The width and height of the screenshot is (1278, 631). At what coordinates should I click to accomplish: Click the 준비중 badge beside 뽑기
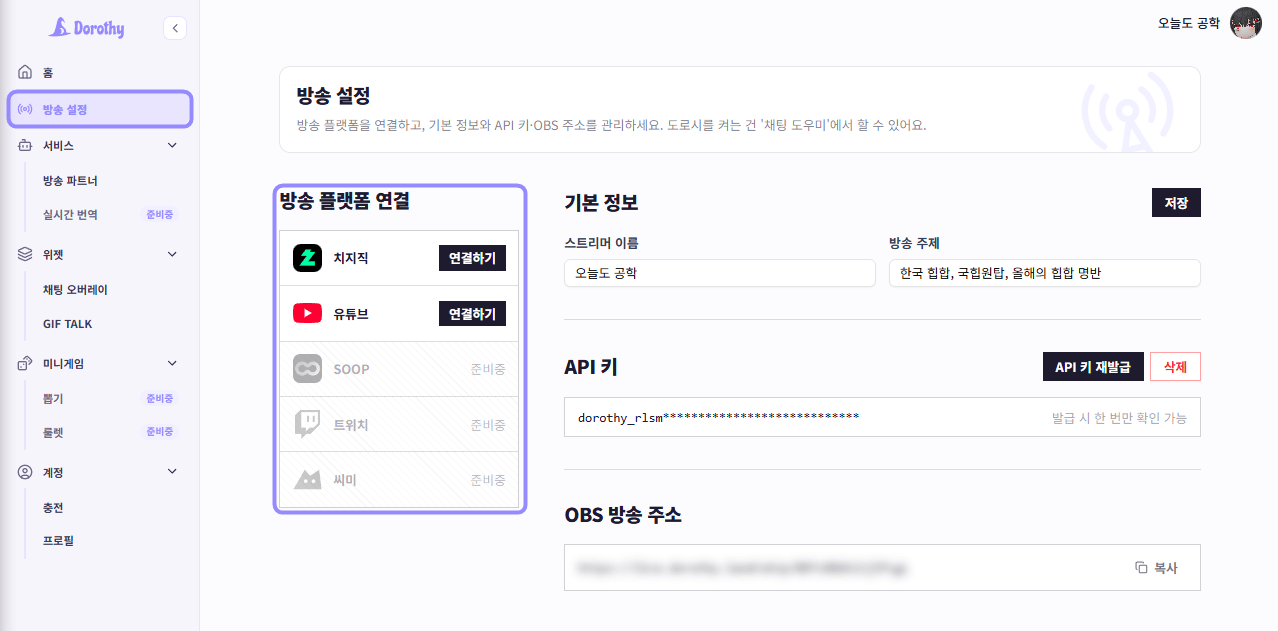(x=160, y=399)
